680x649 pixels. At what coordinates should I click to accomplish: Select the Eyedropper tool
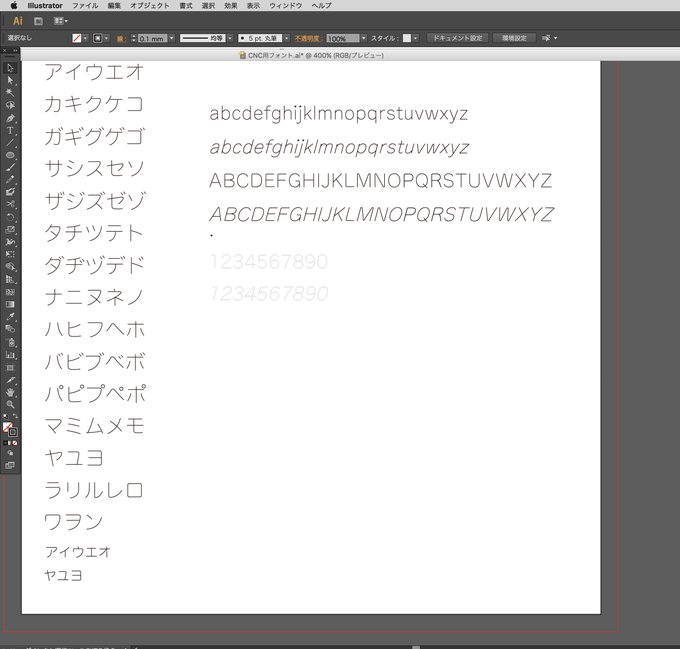(10, 316)
